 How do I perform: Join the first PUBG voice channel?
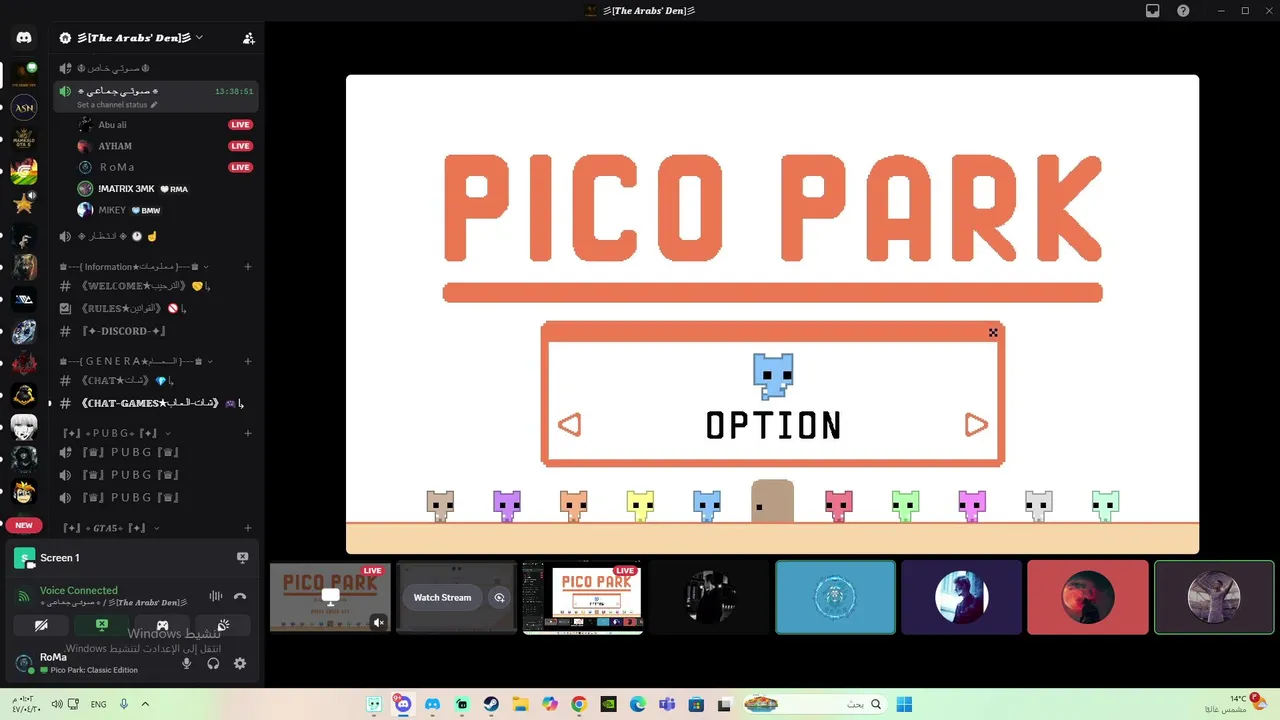[x=155, y=452]
